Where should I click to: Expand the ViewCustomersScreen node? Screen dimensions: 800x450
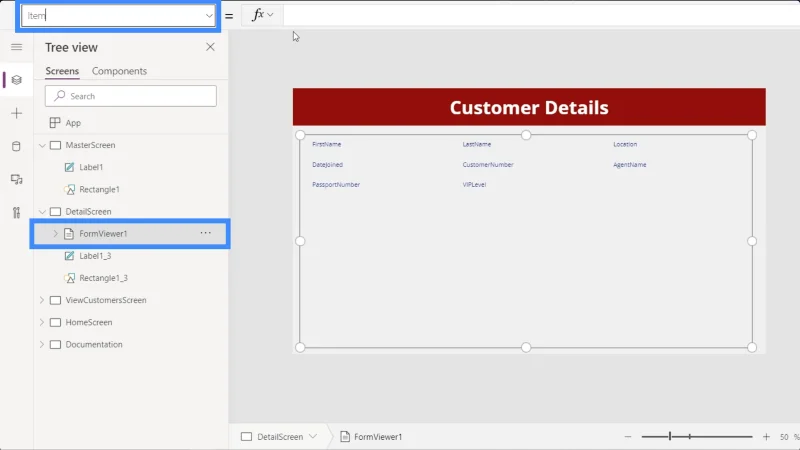pyautogui.click(x=42, y=301)
